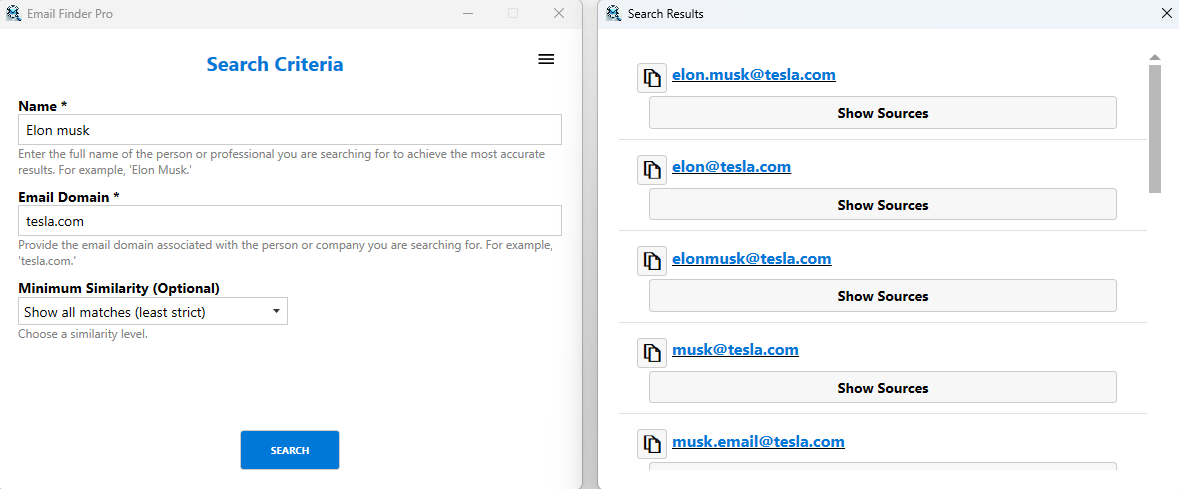Show Sources for musk@tesla.com
The width and height of the screenshot is (1179, 489).
coord(883,387)
